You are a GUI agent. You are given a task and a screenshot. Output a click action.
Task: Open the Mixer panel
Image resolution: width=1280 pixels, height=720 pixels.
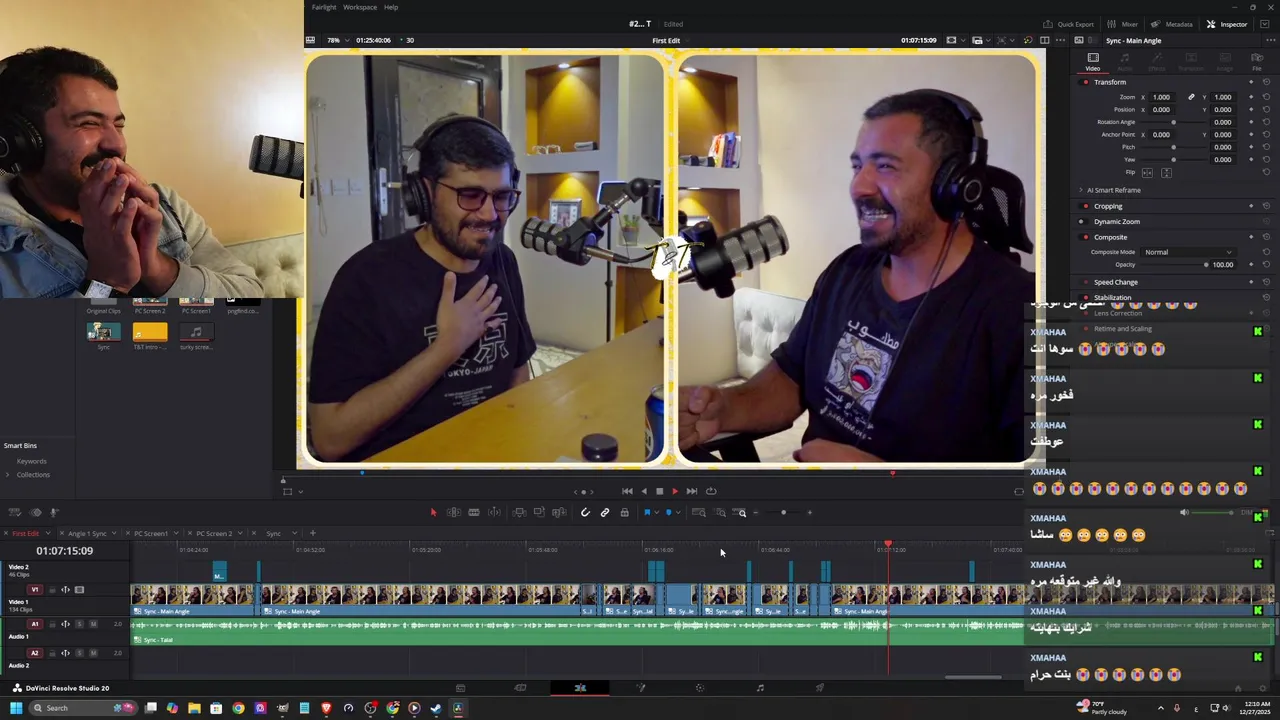point(1123,24)
